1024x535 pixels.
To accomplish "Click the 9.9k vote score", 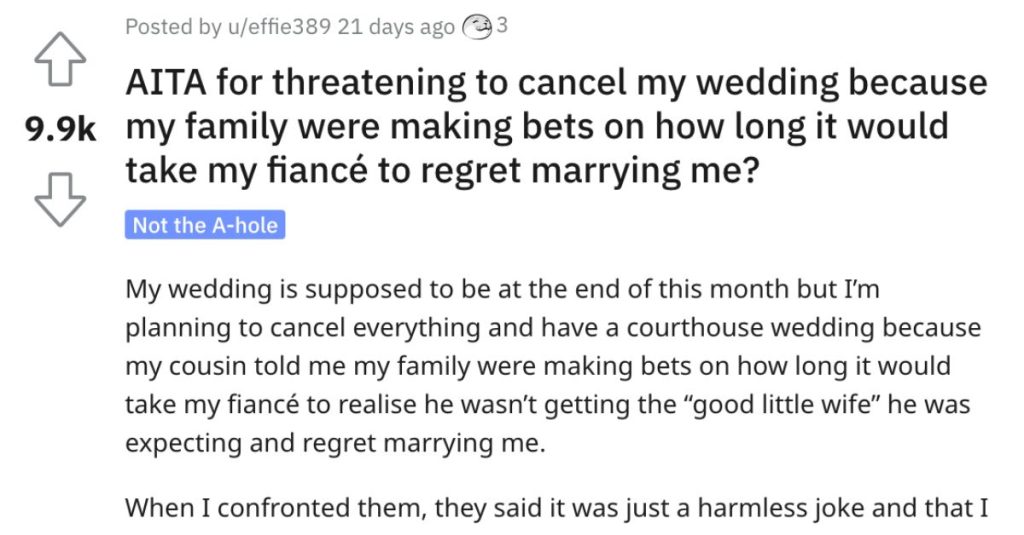I will pyautogui.click(x=60, y=129).
